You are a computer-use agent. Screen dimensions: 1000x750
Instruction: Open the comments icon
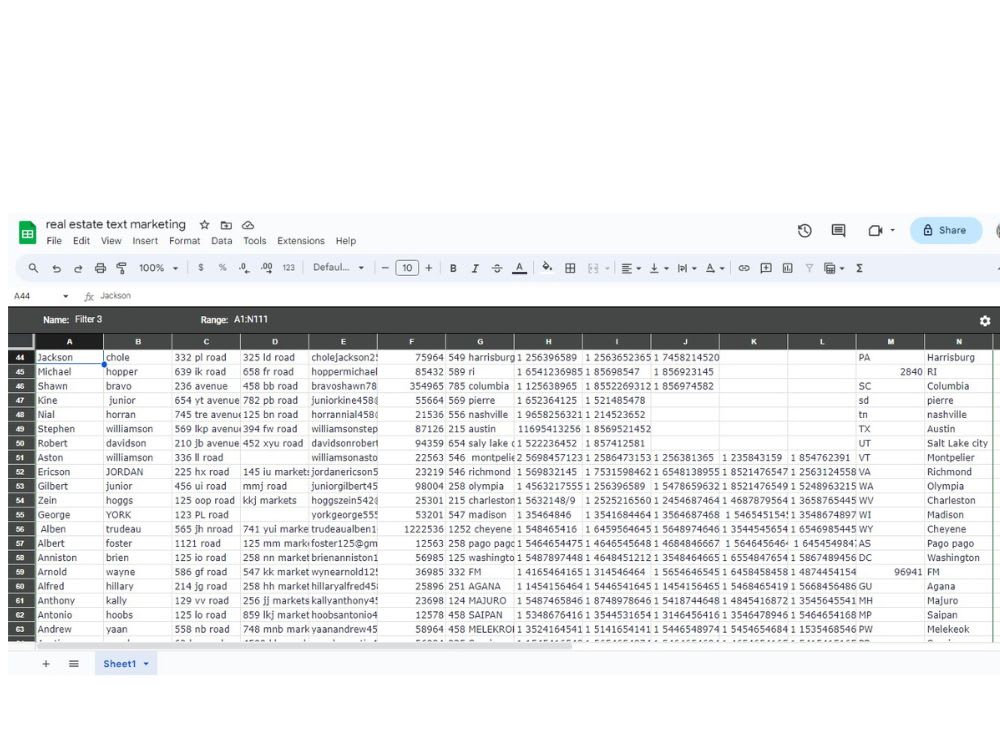point(839,230)
